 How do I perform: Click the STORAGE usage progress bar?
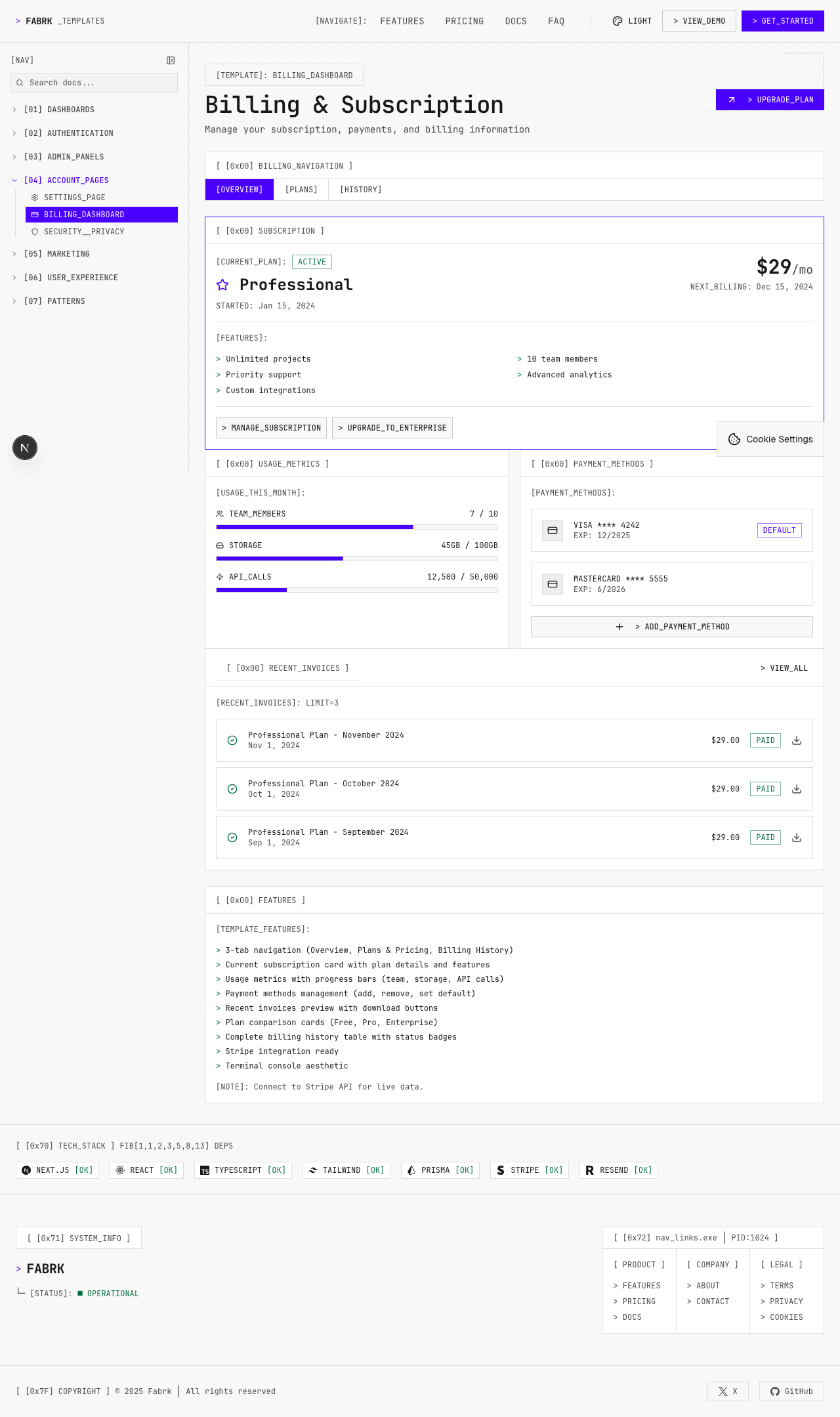coord(357,559)
